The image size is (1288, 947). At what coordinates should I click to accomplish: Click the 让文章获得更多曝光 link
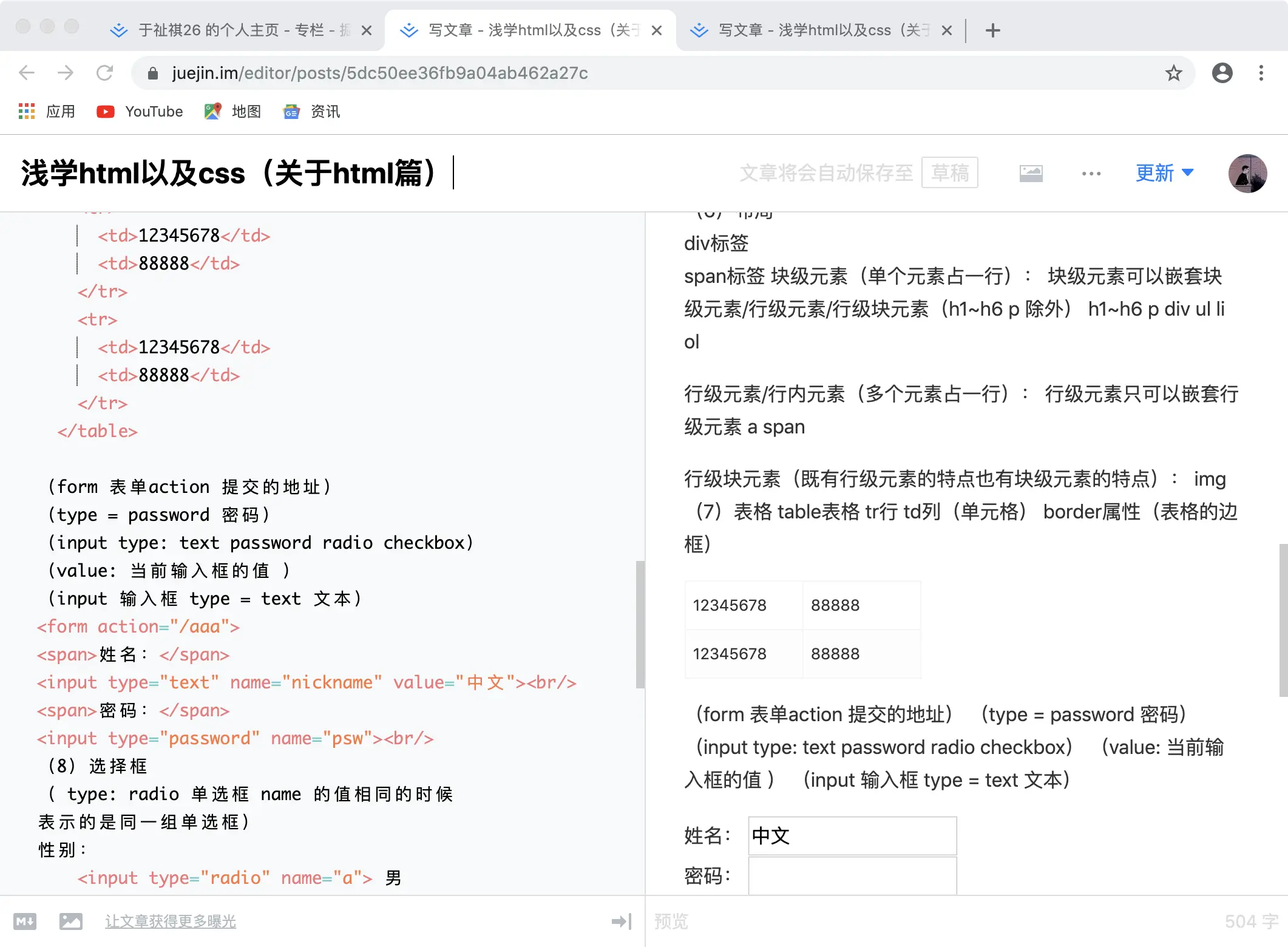[171, 922]
